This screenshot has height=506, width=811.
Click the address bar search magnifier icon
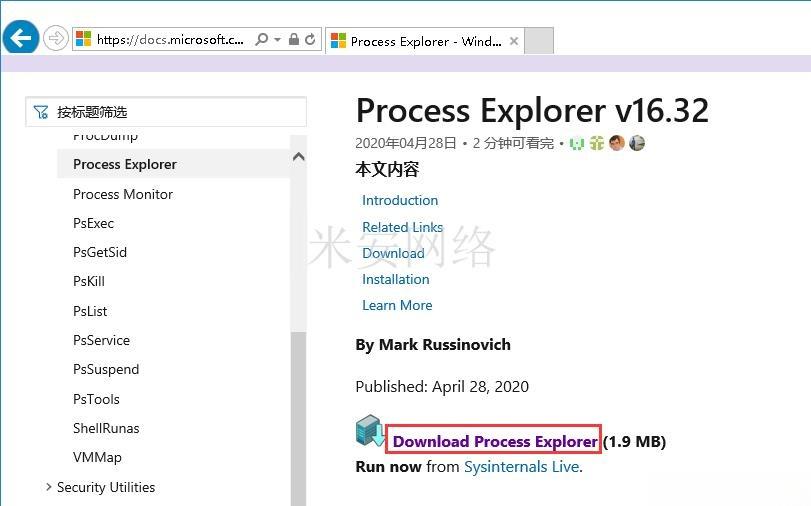262,39
